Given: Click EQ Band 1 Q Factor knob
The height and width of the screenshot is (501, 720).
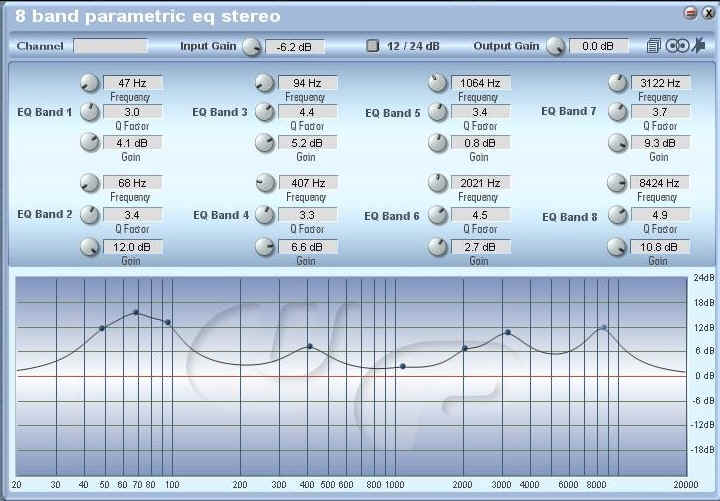Looking at the screenshot, I should [x=90, y=112].
